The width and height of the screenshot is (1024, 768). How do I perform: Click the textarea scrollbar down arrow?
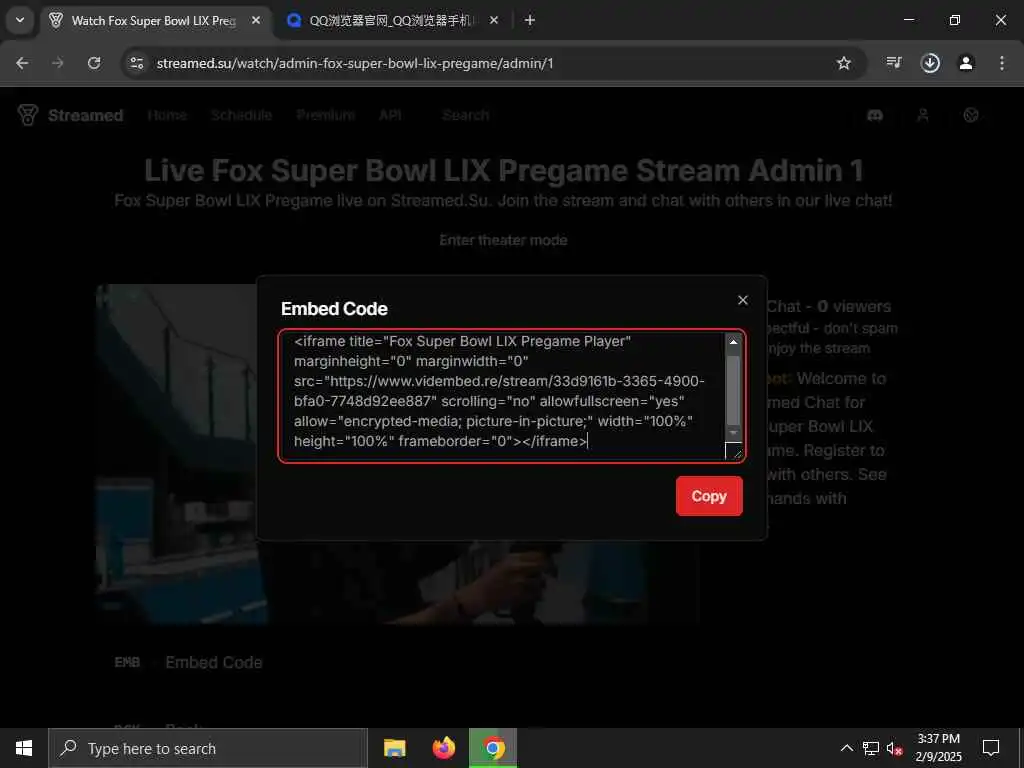coord(733,433)
